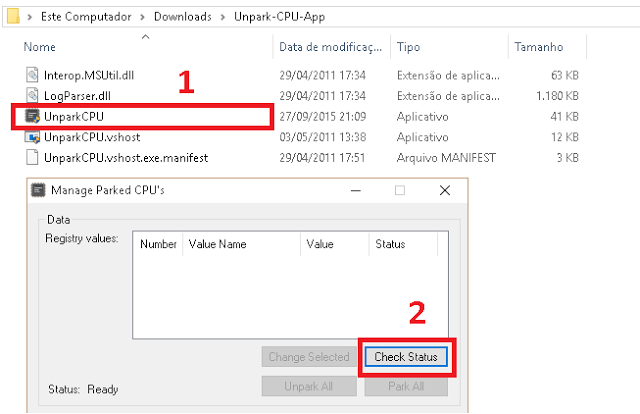Click the 1.180 KB size cell
This screenshot has width=640, height=414.
pyautogui.click(x=558, y=96)
